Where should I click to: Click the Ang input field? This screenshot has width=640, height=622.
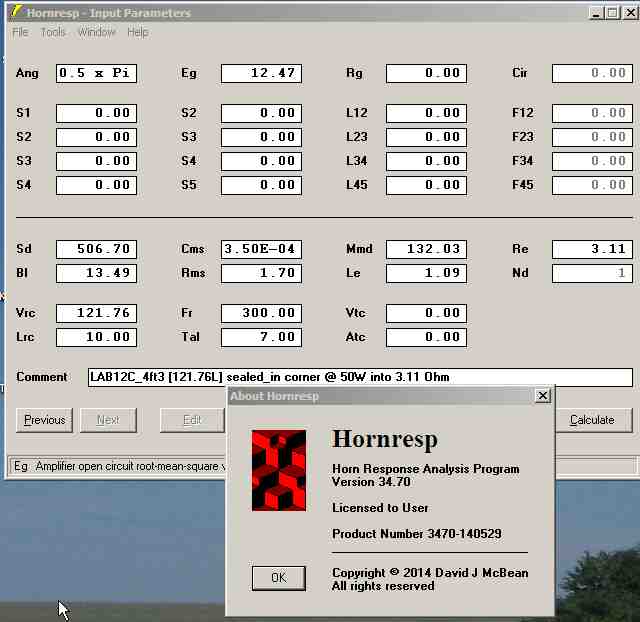96,73
